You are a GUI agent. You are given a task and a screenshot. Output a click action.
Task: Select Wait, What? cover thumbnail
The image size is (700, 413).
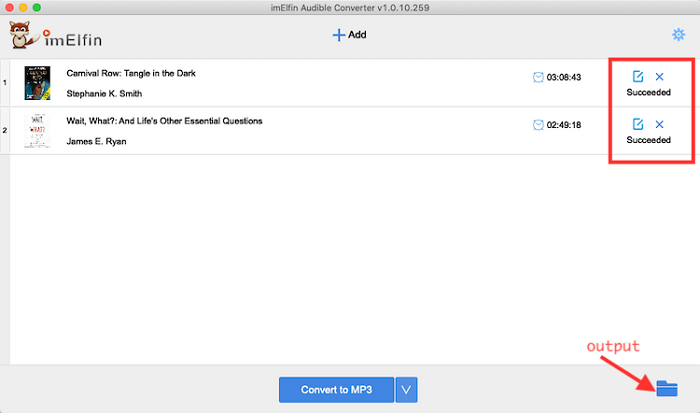[38, 131]
